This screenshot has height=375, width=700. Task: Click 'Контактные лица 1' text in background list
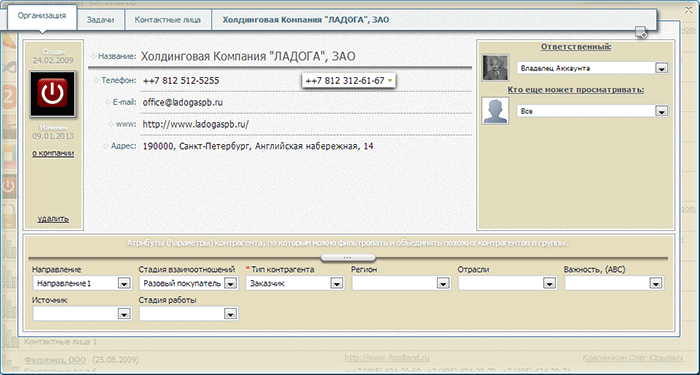coord(60,342)
